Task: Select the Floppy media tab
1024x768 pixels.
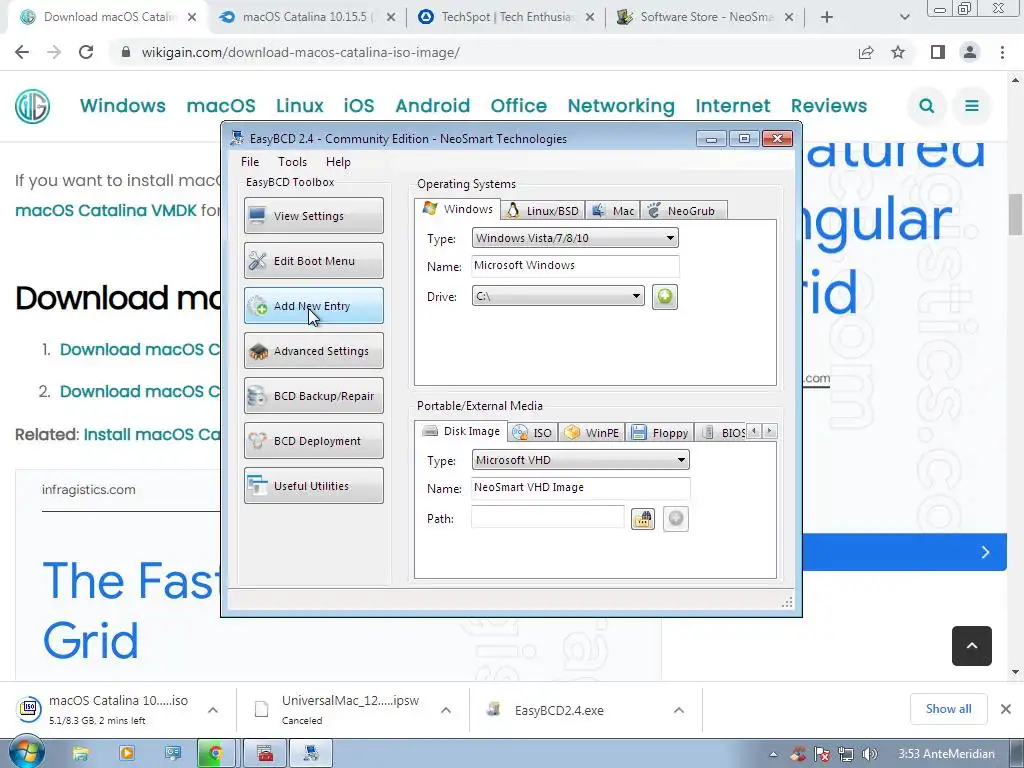Action: [x=660, y=432]
